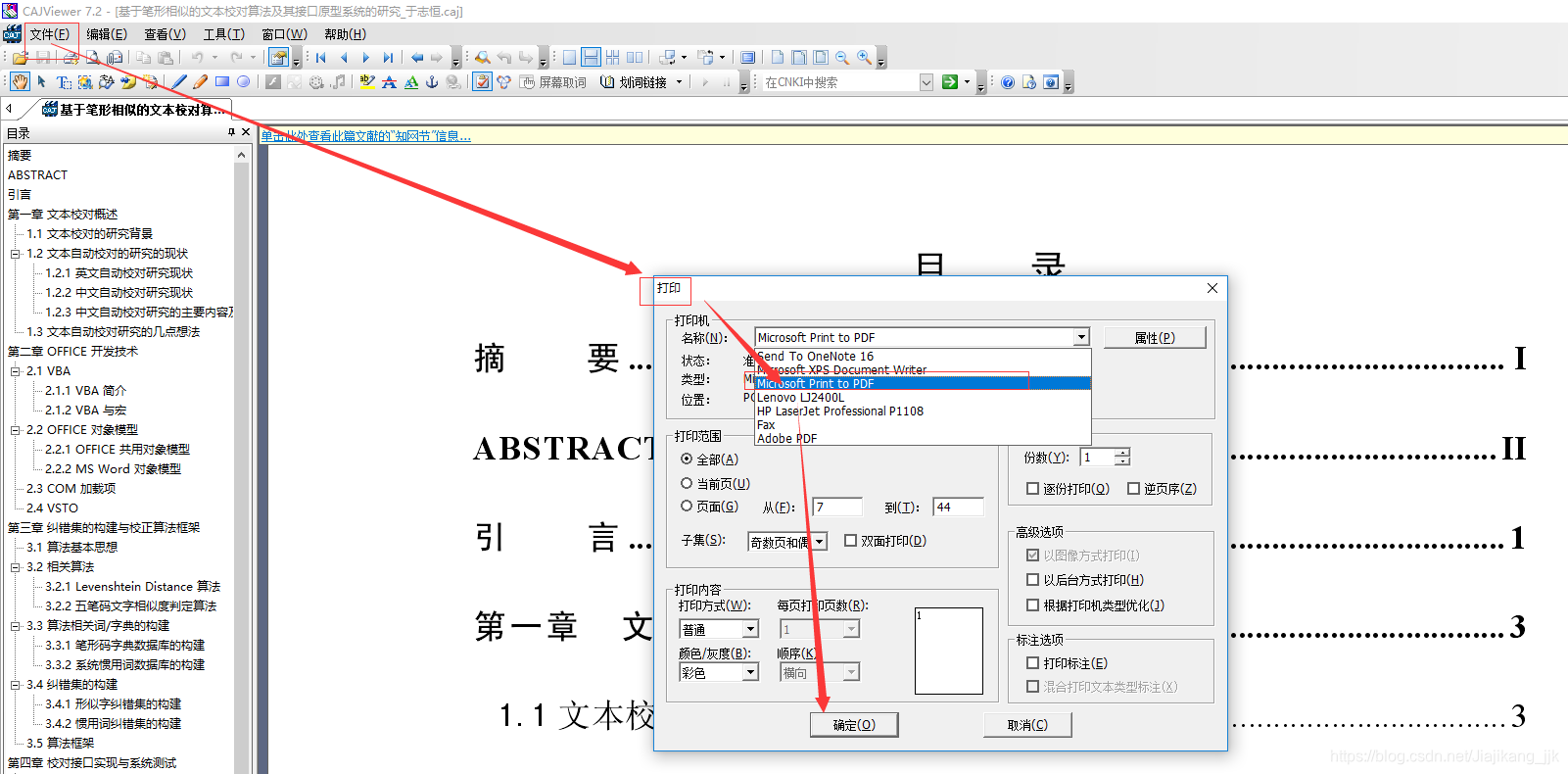Select the Underline text tool
The image size is (1568, 774).
click(411, 82)
